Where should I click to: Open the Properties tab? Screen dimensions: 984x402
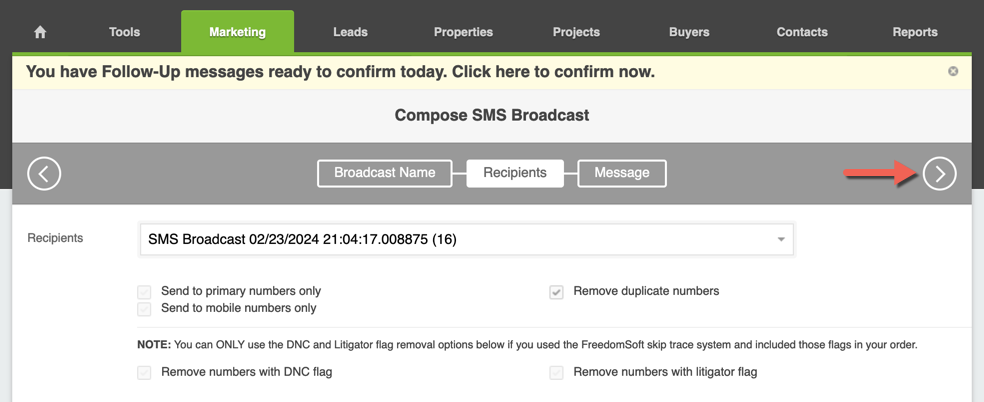(x=463, y=32)
